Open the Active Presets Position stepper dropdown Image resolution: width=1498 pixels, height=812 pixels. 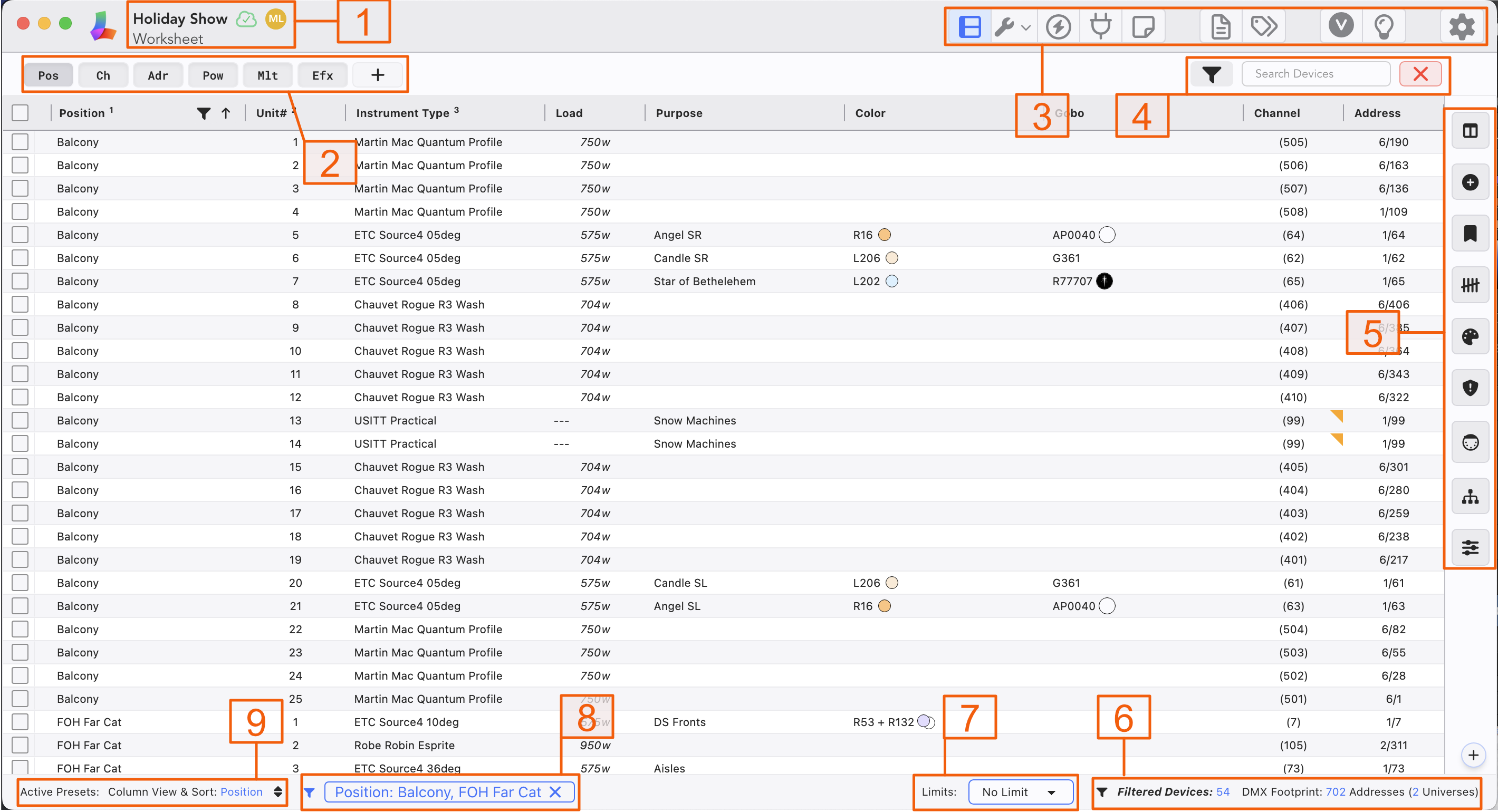click(277, 791)
